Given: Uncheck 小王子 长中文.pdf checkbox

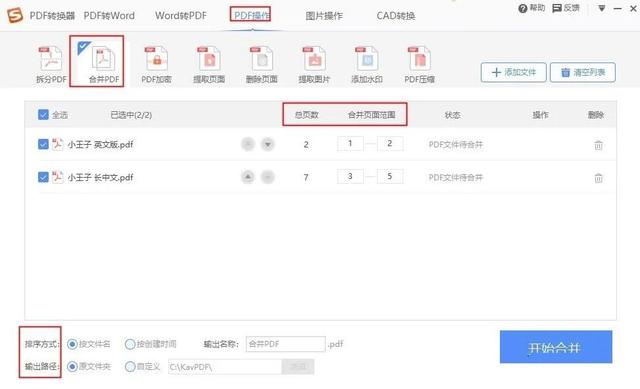Looking at the screenshot, I should coord(43,177).
